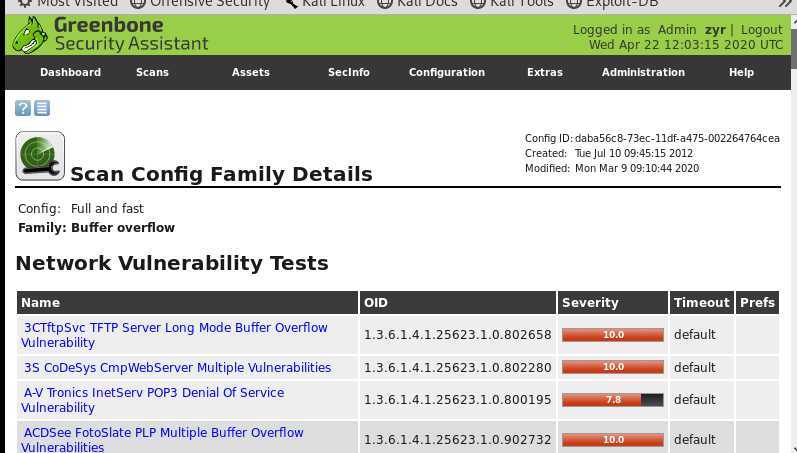
Task: Open the Extras menu
Action: [545, 72]
